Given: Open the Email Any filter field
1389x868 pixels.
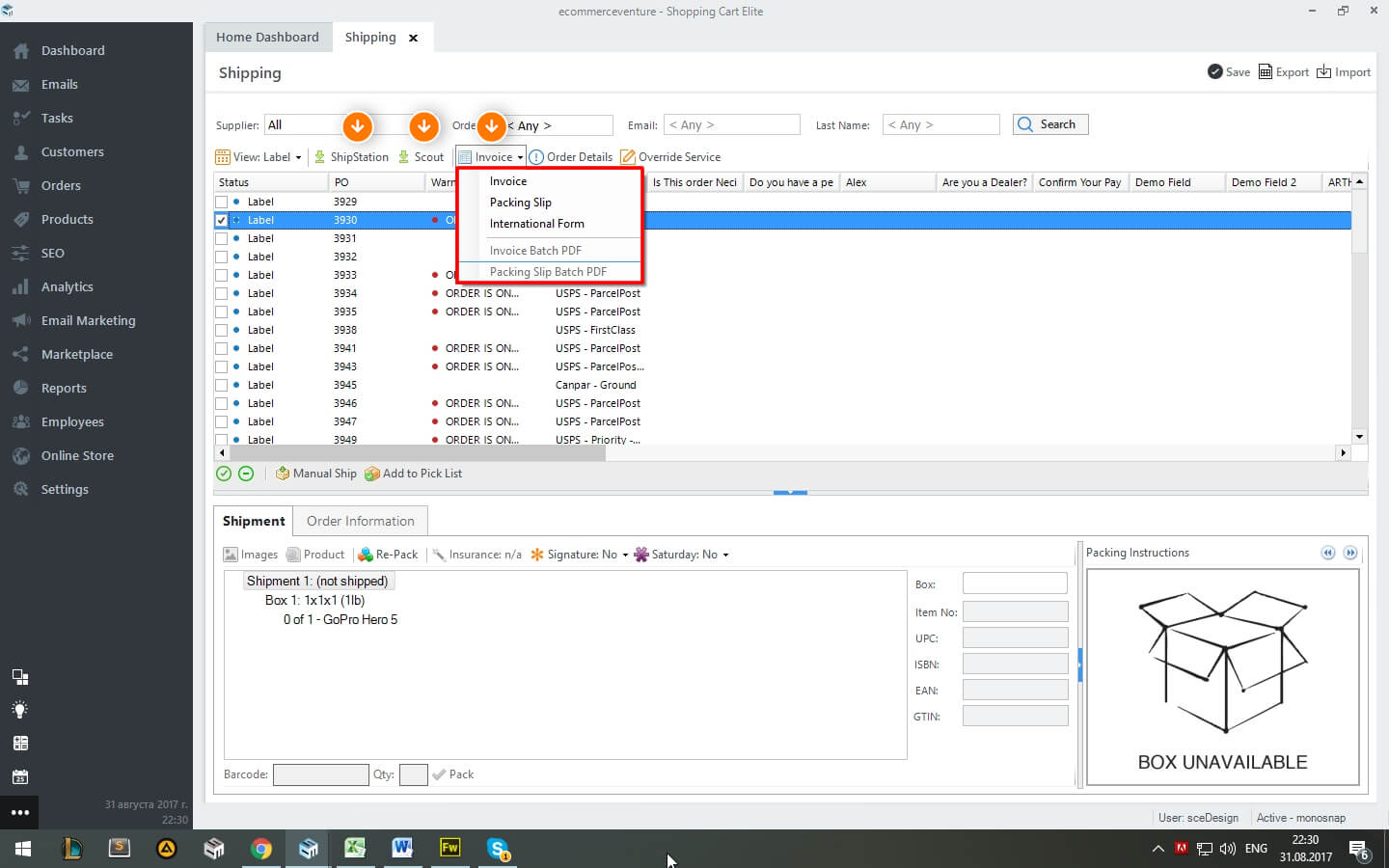Looking at the screenshot, I should point(732,124).
